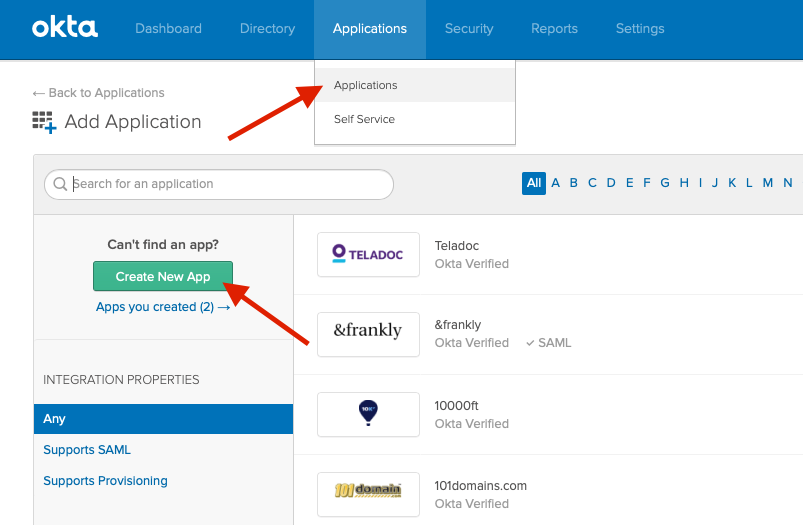This screenshot has width=803, height=525.
Task: Filter apps by letter B
Action: point(574,183)
